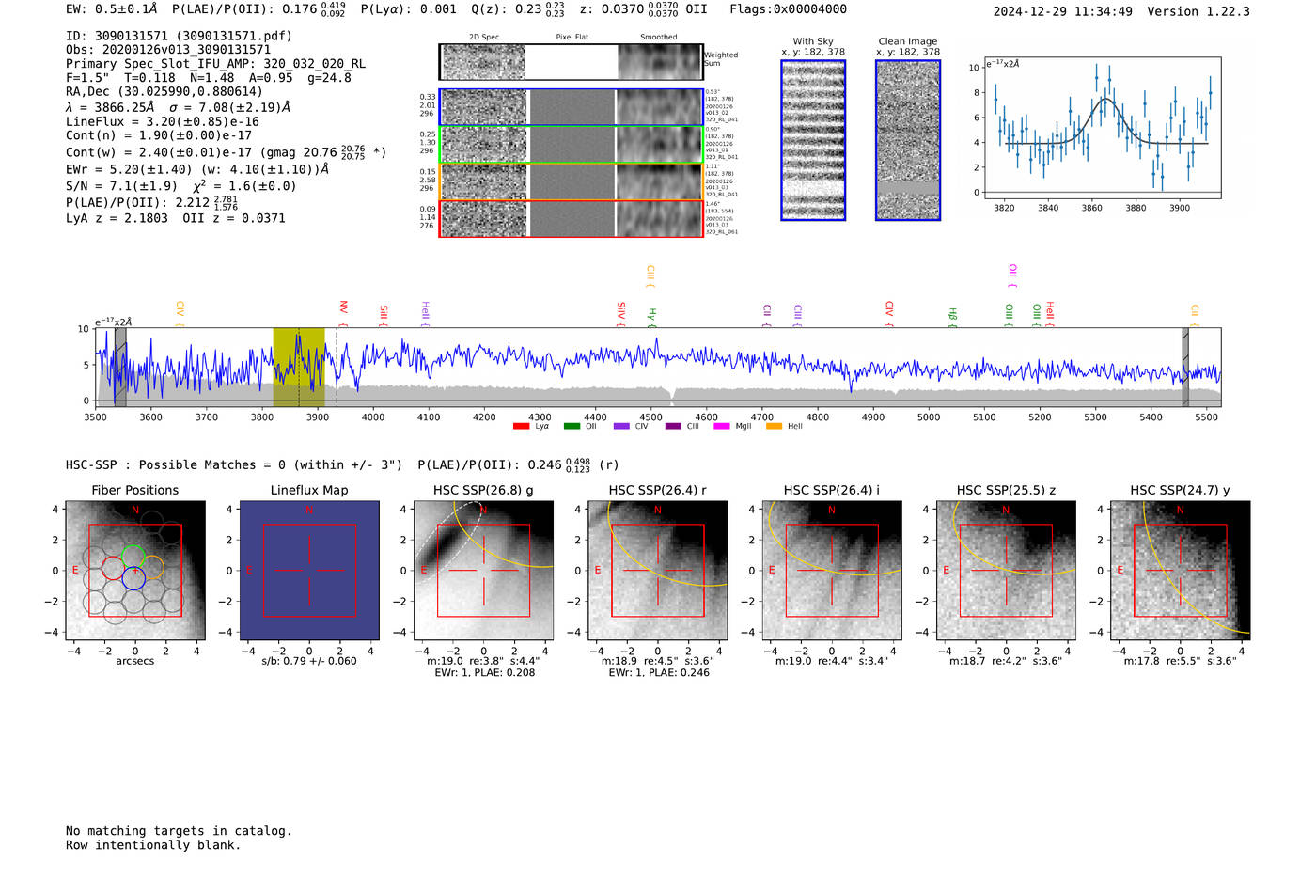
Task: Click the Obs: 20200126v013_3090131571 line
Action: tap(168, 50)
